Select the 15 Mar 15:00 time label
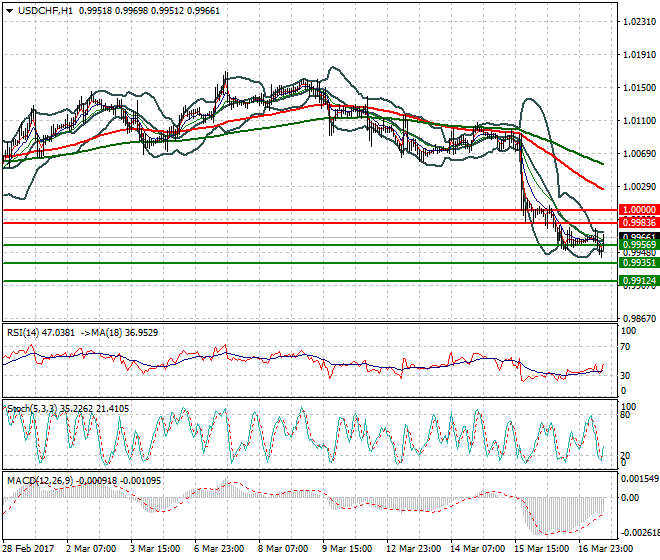This screenshot has height=560, width=660. pyautogui.click(x=541, y=549)
